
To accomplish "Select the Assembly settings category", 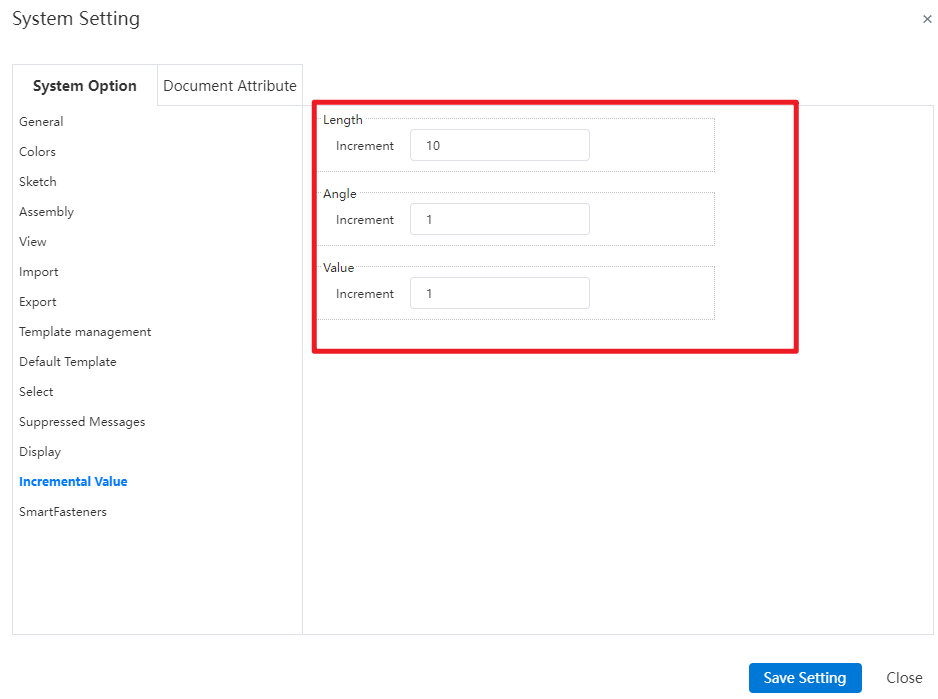I will (x=47, y=212).
